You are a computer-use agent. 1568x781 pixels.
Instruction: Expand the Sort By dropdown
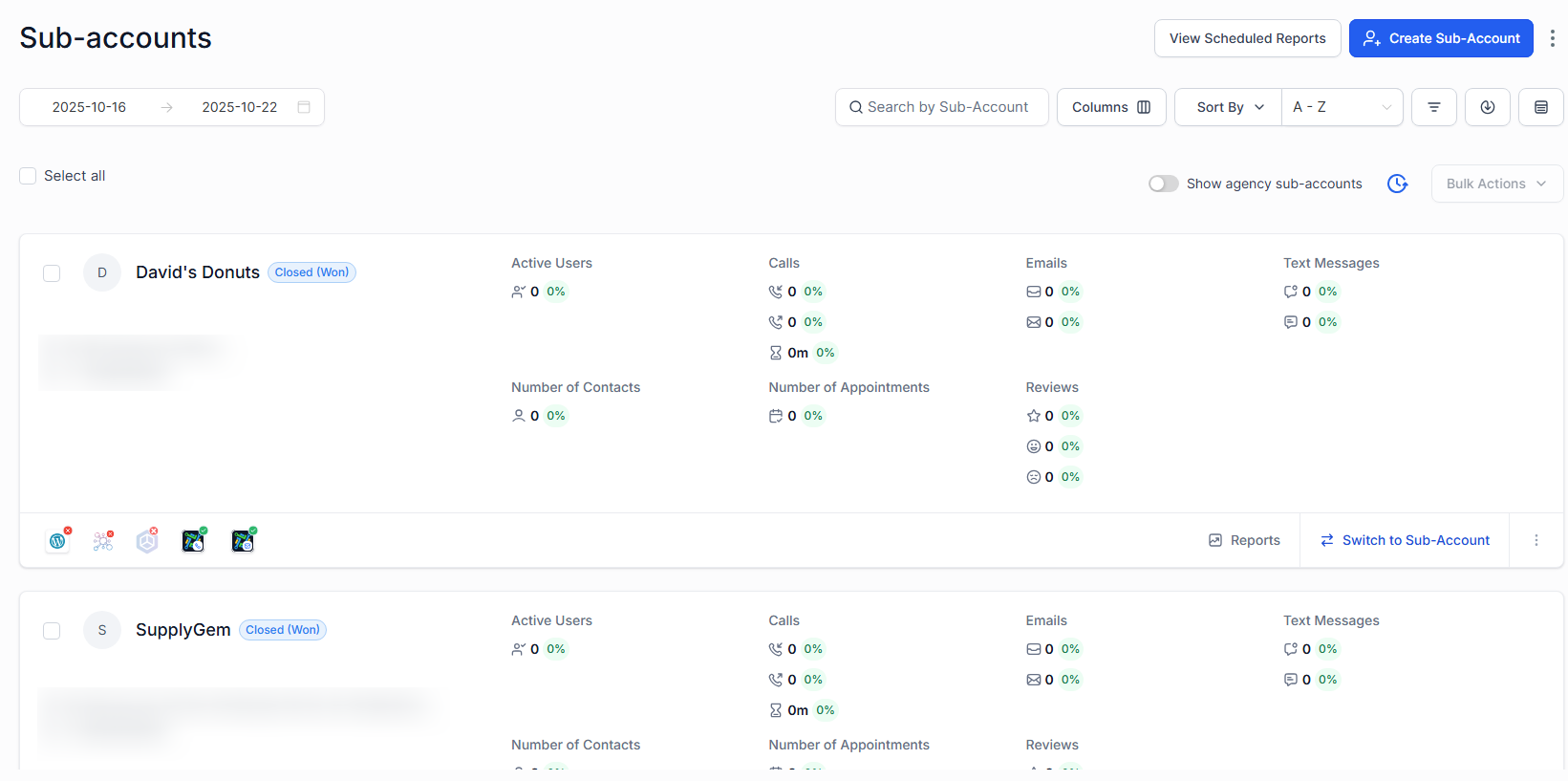[x=1229, y=107]
